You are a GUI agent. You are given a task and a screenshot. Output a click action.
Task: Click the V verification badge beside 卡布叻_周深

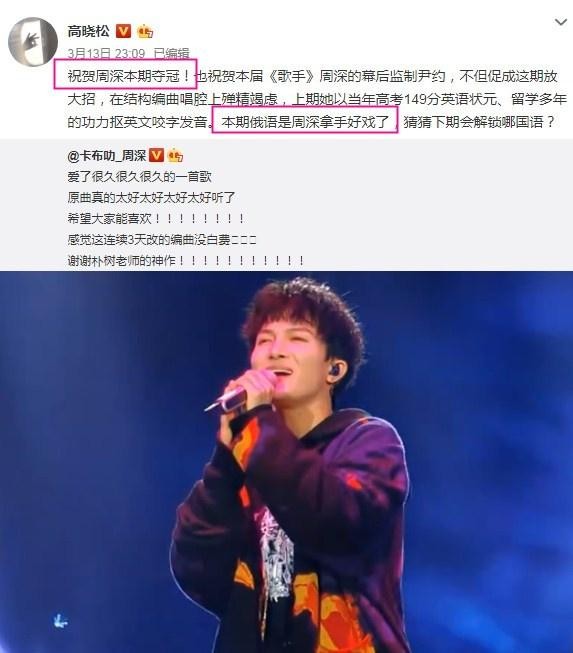(157, 155)
